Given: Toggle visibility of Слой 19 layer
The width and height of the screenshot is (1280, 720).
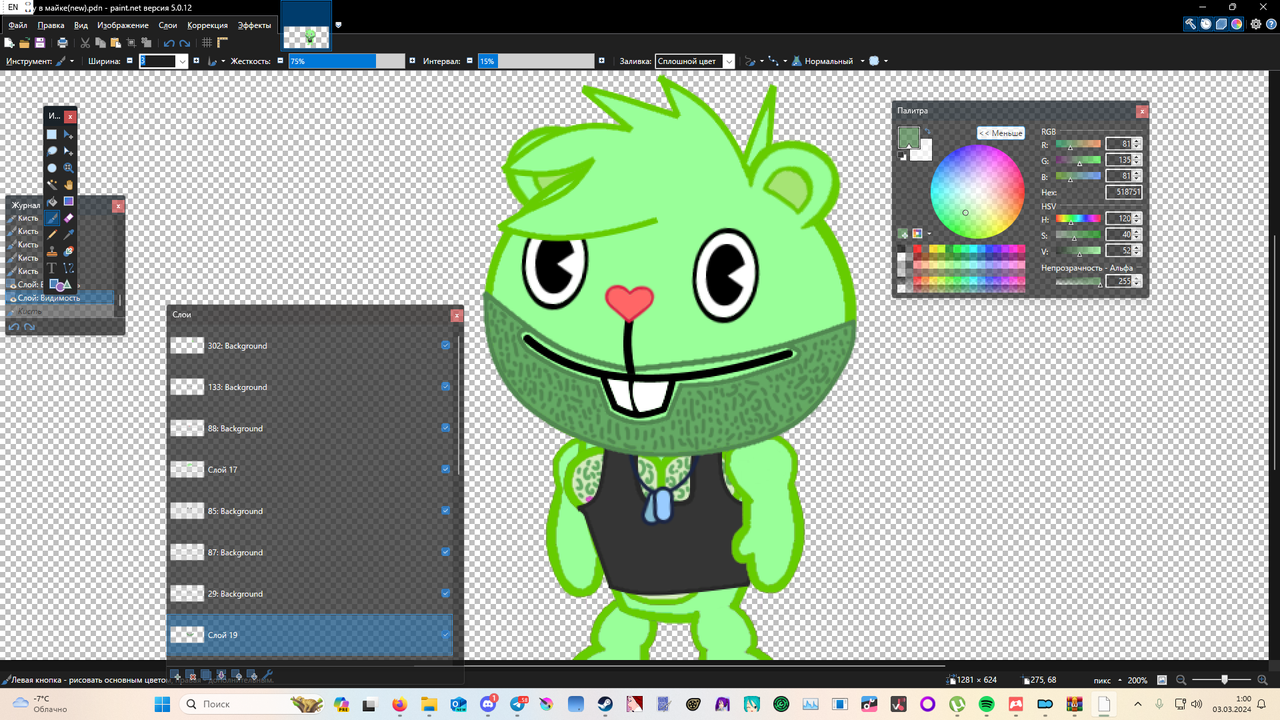Looking at the screenshot, I should (x=445, y=634).
